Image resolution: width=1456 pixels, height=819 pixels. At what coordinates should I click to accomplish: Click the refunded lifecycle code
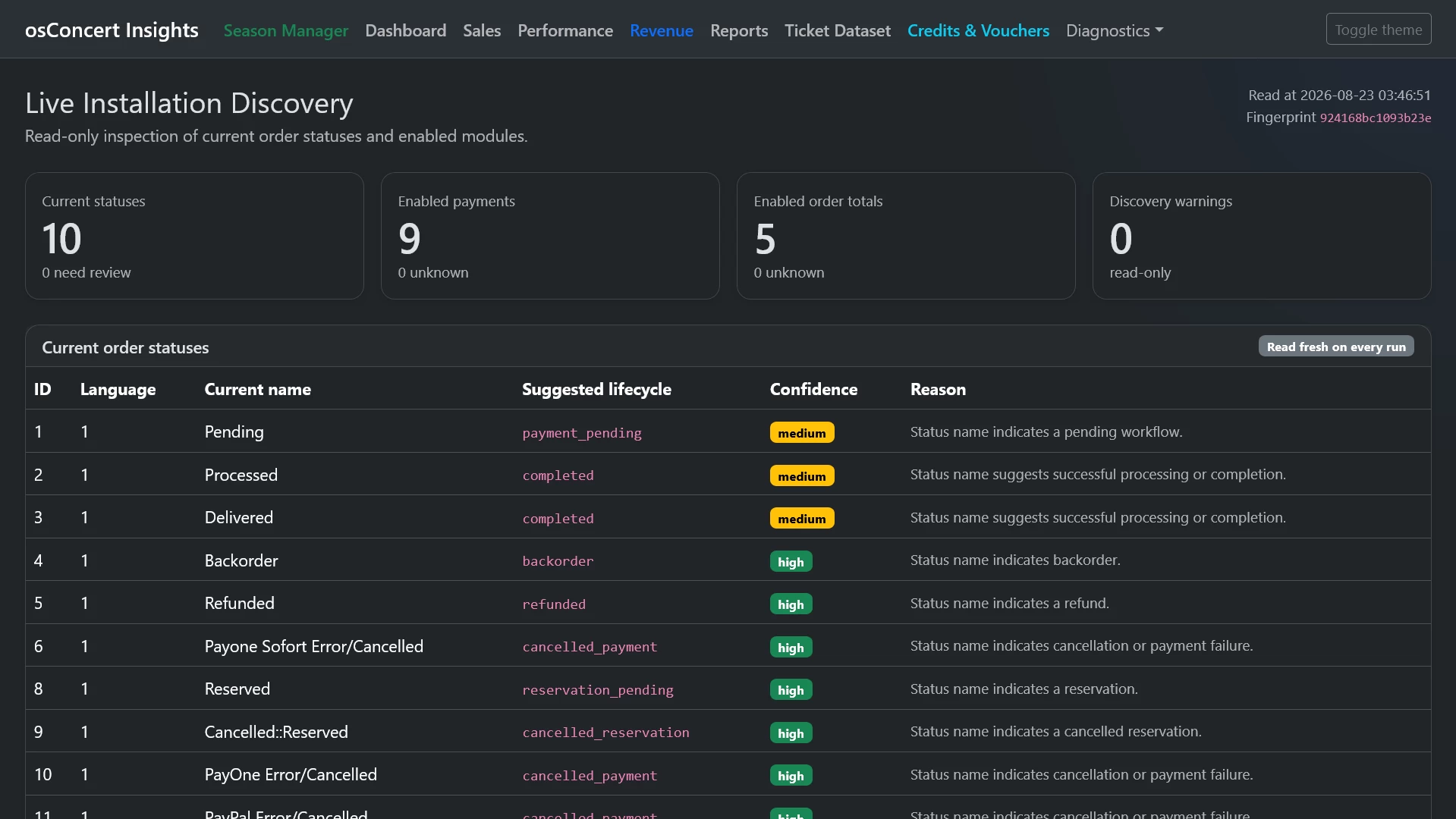554,604
